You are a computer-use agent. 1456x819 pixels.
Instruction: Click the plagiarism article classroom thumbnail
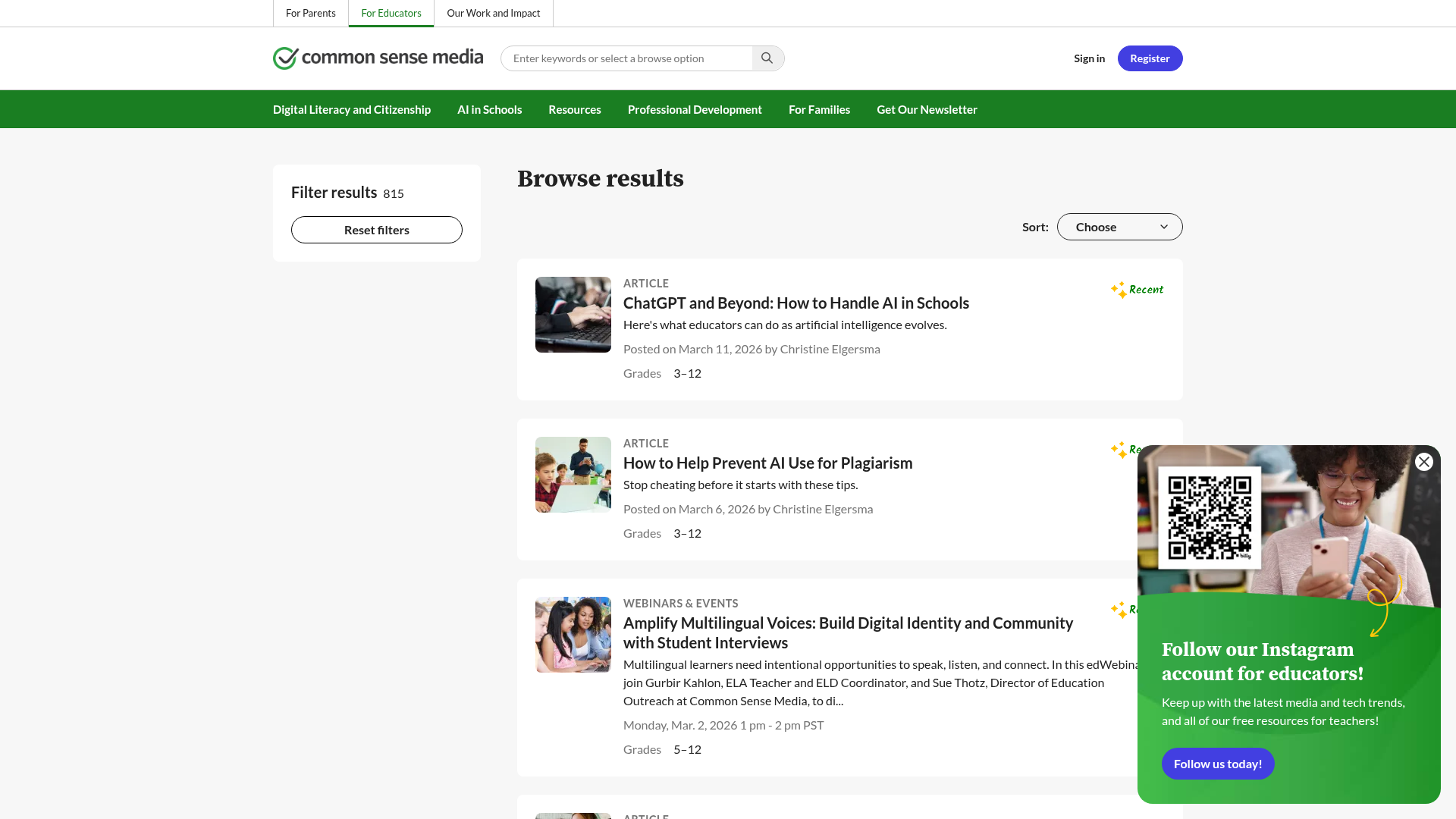[x=573, y=475]
